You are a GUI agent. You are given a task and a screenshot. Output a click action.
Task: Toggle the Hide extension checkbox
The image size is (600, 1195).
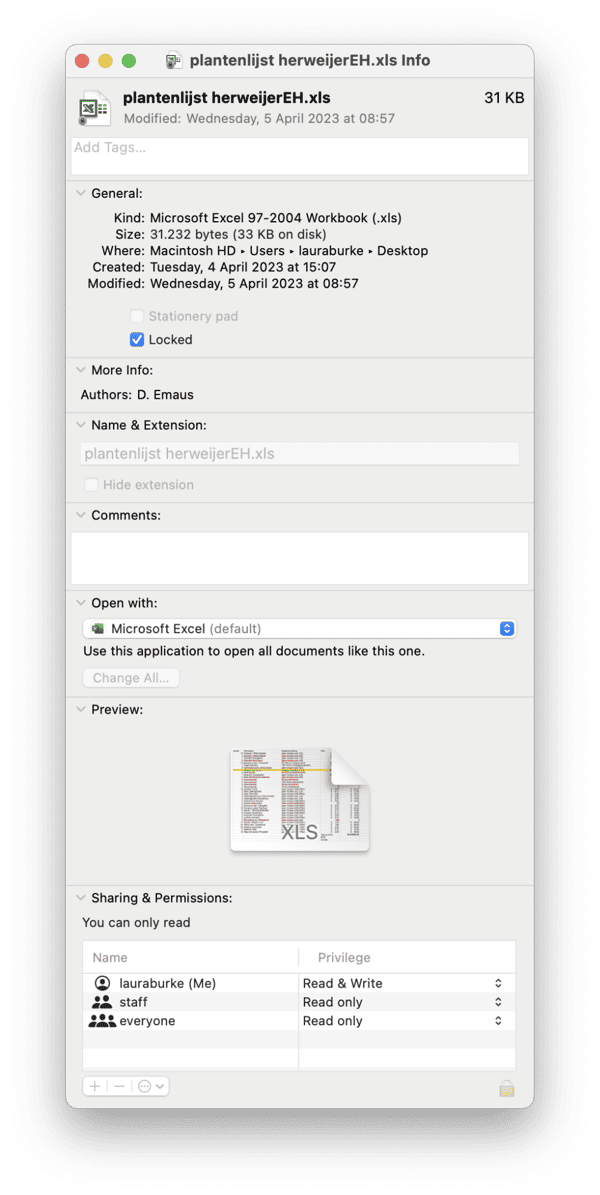click(92, 485)
